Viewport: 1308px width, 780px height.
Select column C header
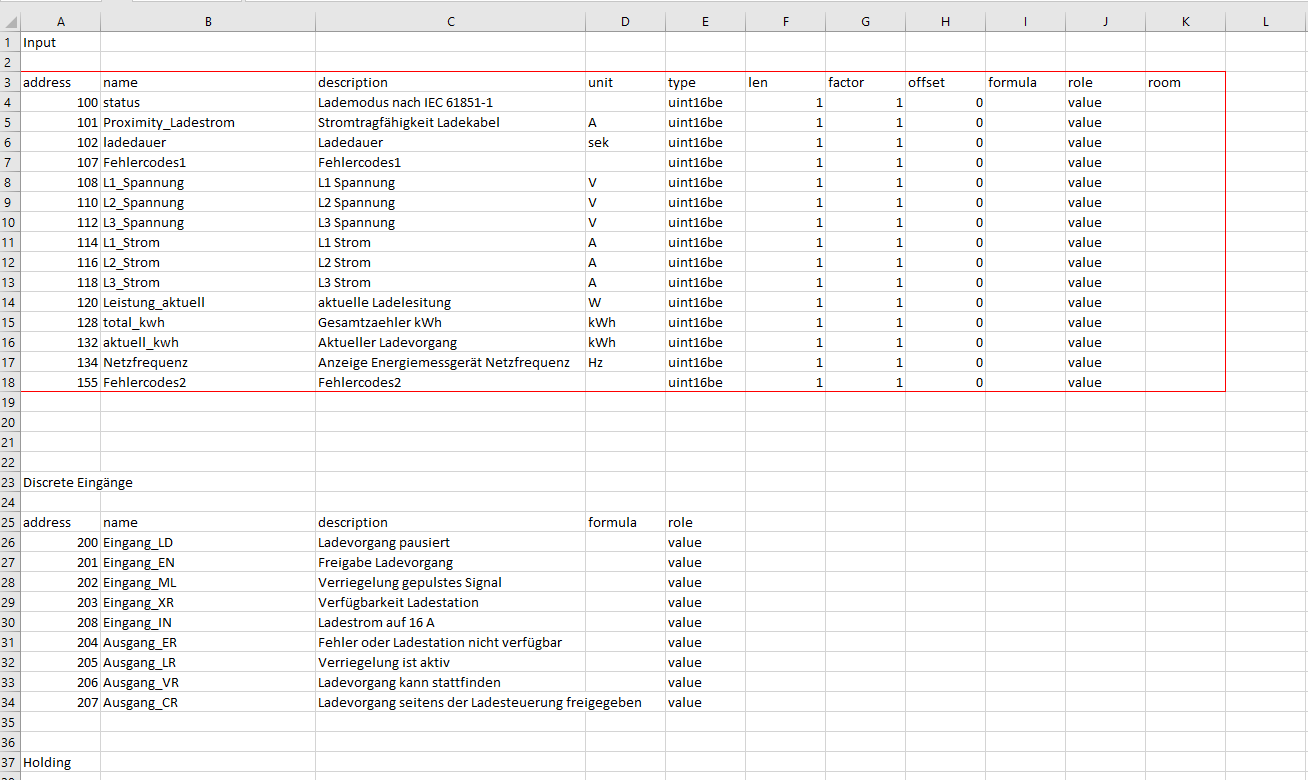click(x=451, y=22)
